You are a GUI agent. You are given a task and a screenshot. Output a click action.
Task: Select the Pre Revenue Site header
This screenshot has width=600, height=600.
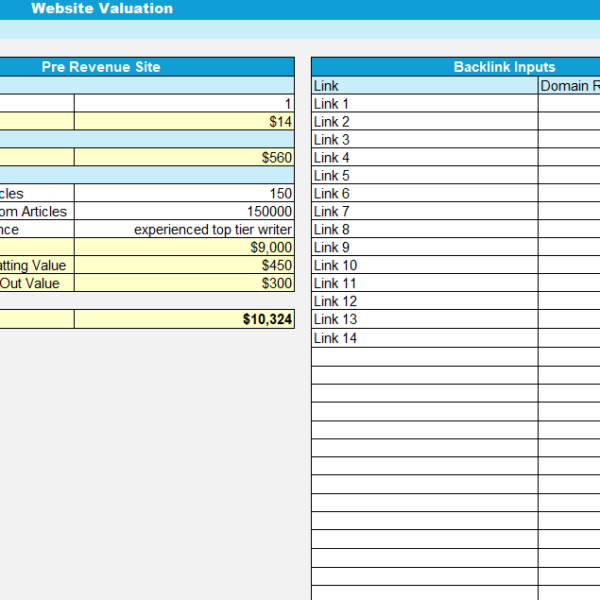100,67
